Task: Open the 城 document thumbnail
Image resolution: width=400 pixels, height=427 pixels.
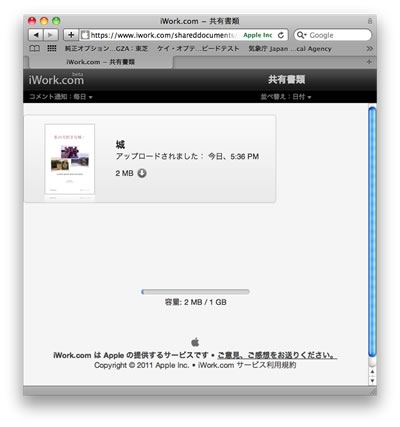Action: [70, 159]
